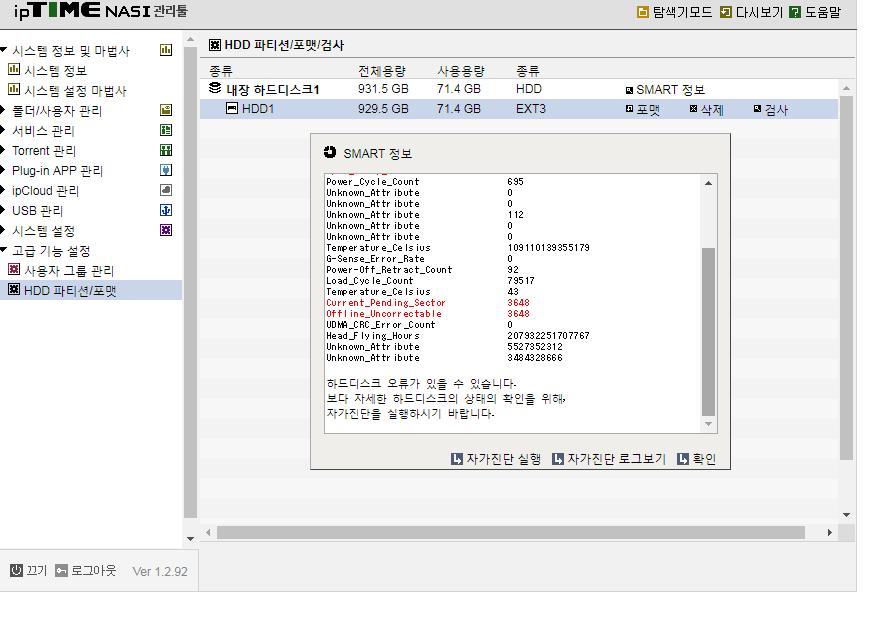Viewport: 881px width, 618px height.
Task: Click the 폴더/사용자 관리 sidebar icon
Action: [166, 111]
